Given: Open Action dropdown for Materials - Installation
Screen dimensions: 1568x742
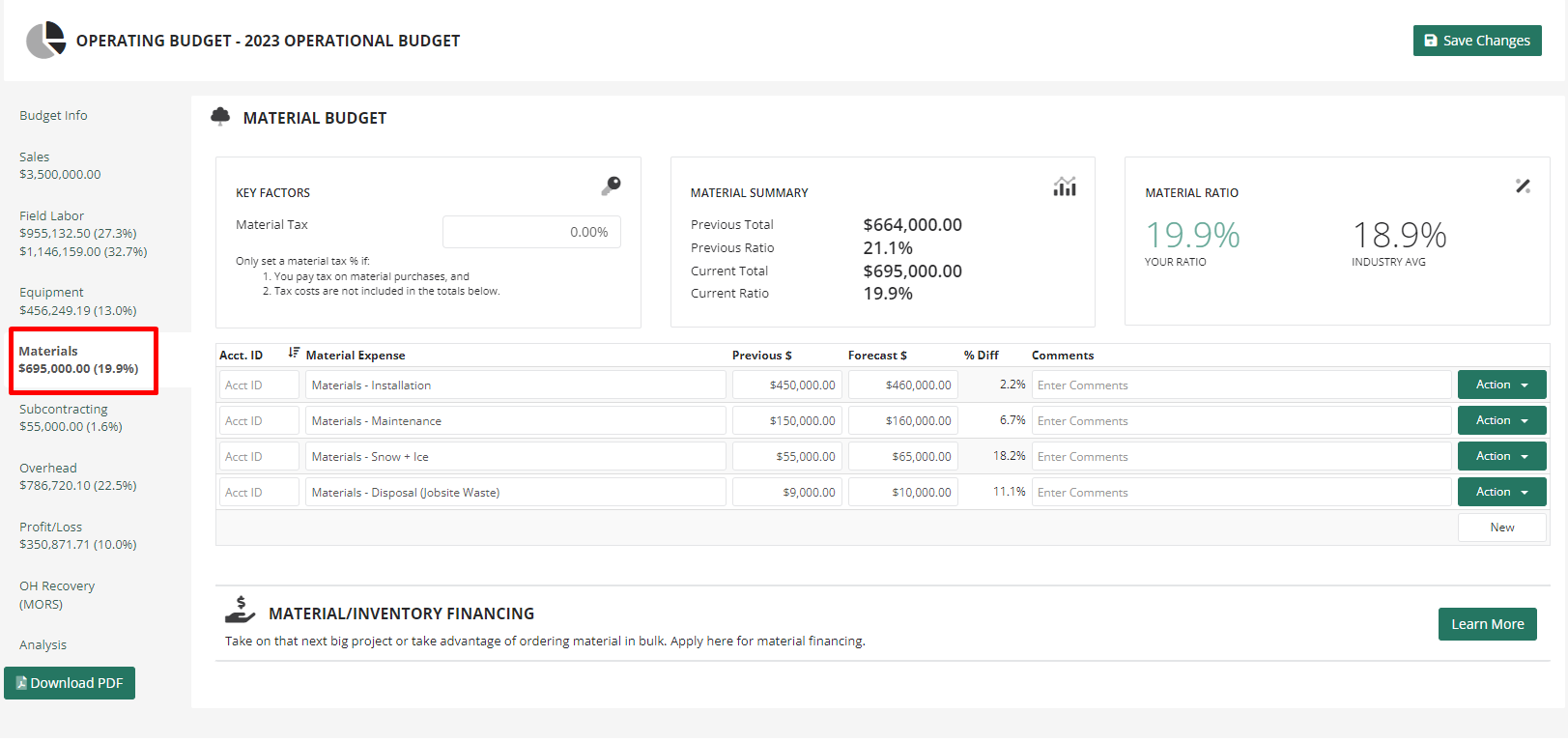Looking at the screenshot, I should (1501, 385).
